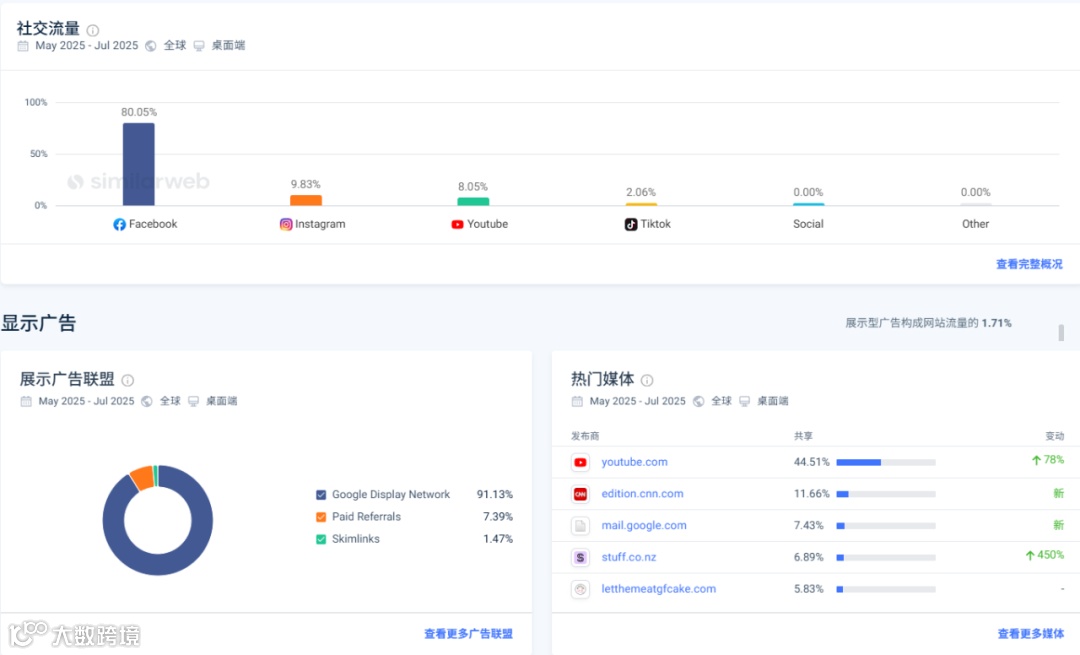Click the youtube.com row favicon
Image resolution: width=1080 pixels, height=655 pixels.
point(581,462)
